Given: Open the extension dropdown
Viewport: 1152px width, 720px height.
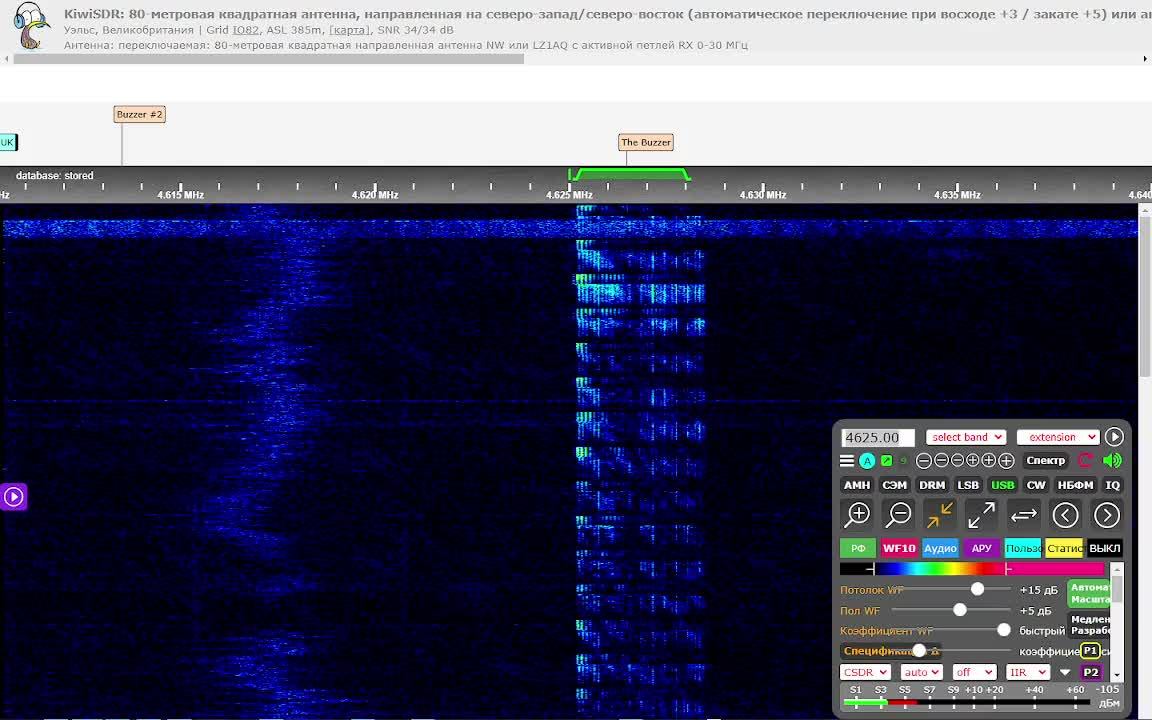Looking at the screenshot, I should pyautogui.click(x=1058, y=437).
